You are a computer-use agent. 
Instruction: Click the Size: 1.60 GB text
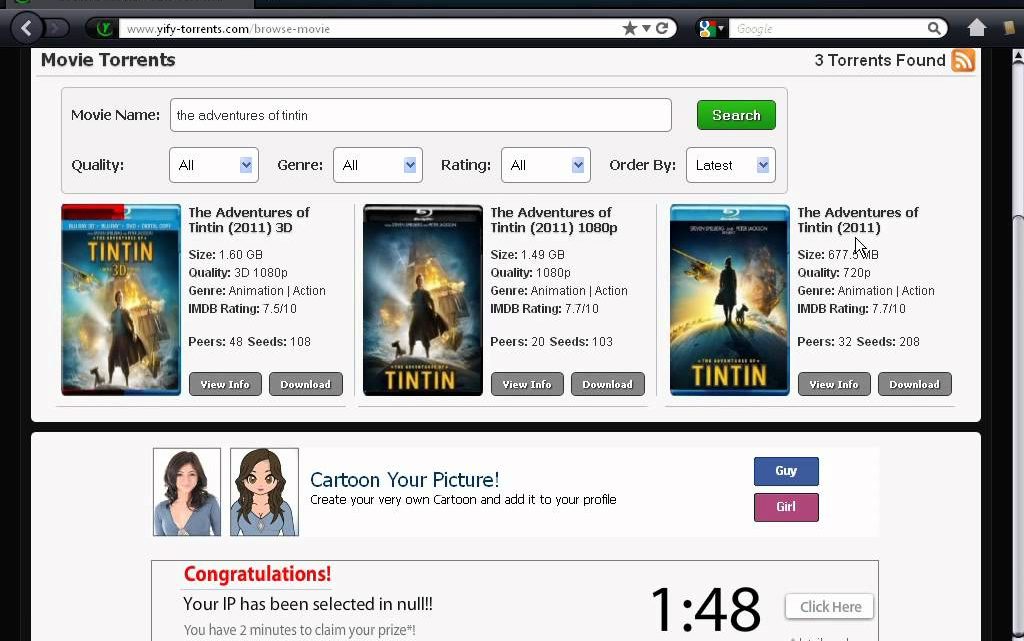(226, 255)
